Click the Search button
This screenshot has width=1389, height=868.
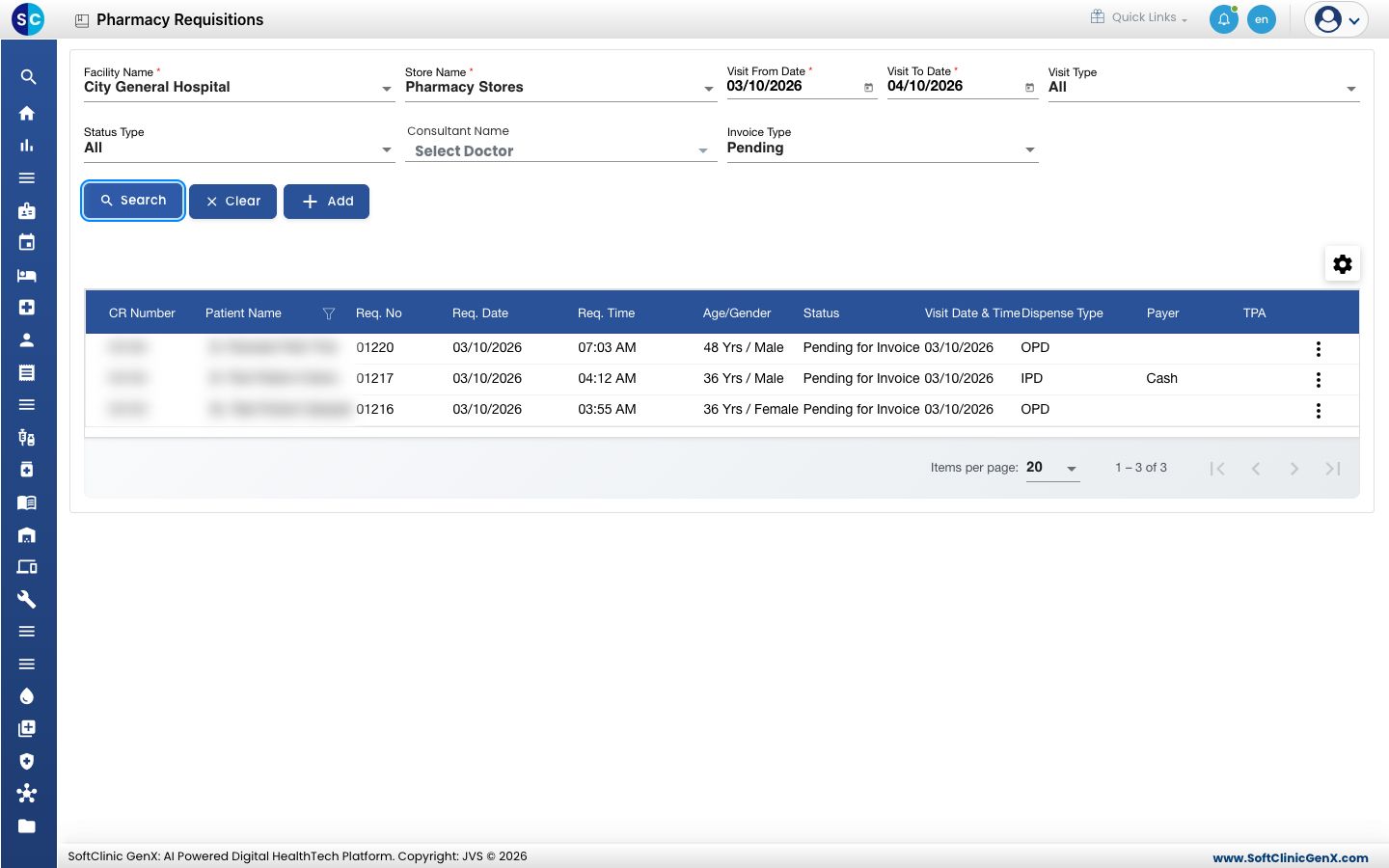click(x=133, y=201)
